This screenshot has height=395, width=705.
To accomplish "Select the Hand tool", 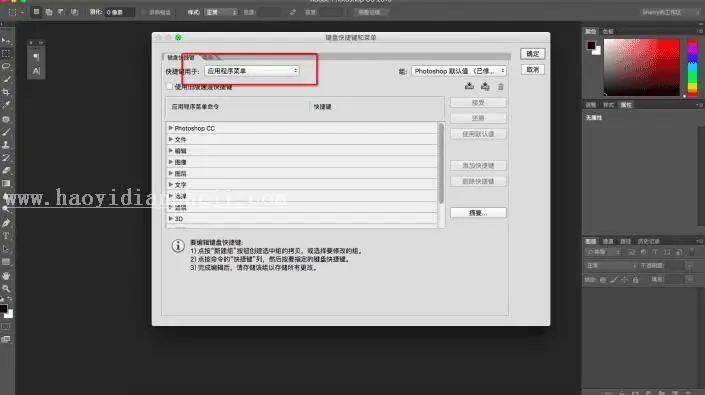I will (6, 275).
